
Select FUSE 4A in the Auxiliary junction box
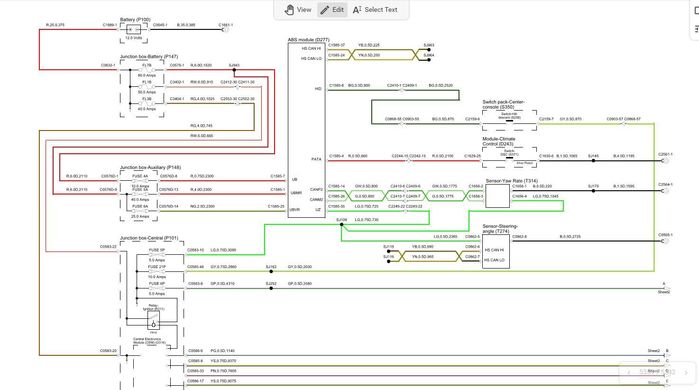[140, 177]
